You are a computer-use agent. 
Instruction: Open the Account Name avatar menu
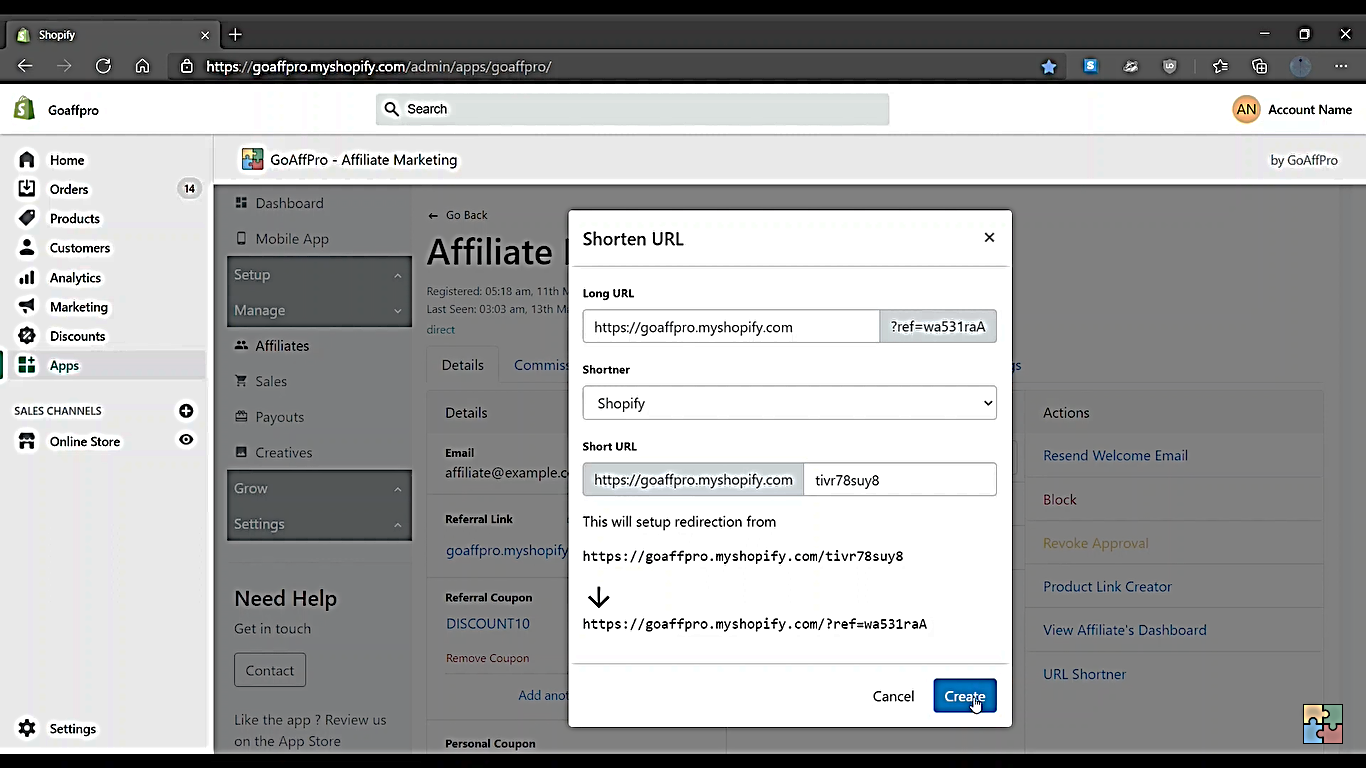tap(1246, 110)
